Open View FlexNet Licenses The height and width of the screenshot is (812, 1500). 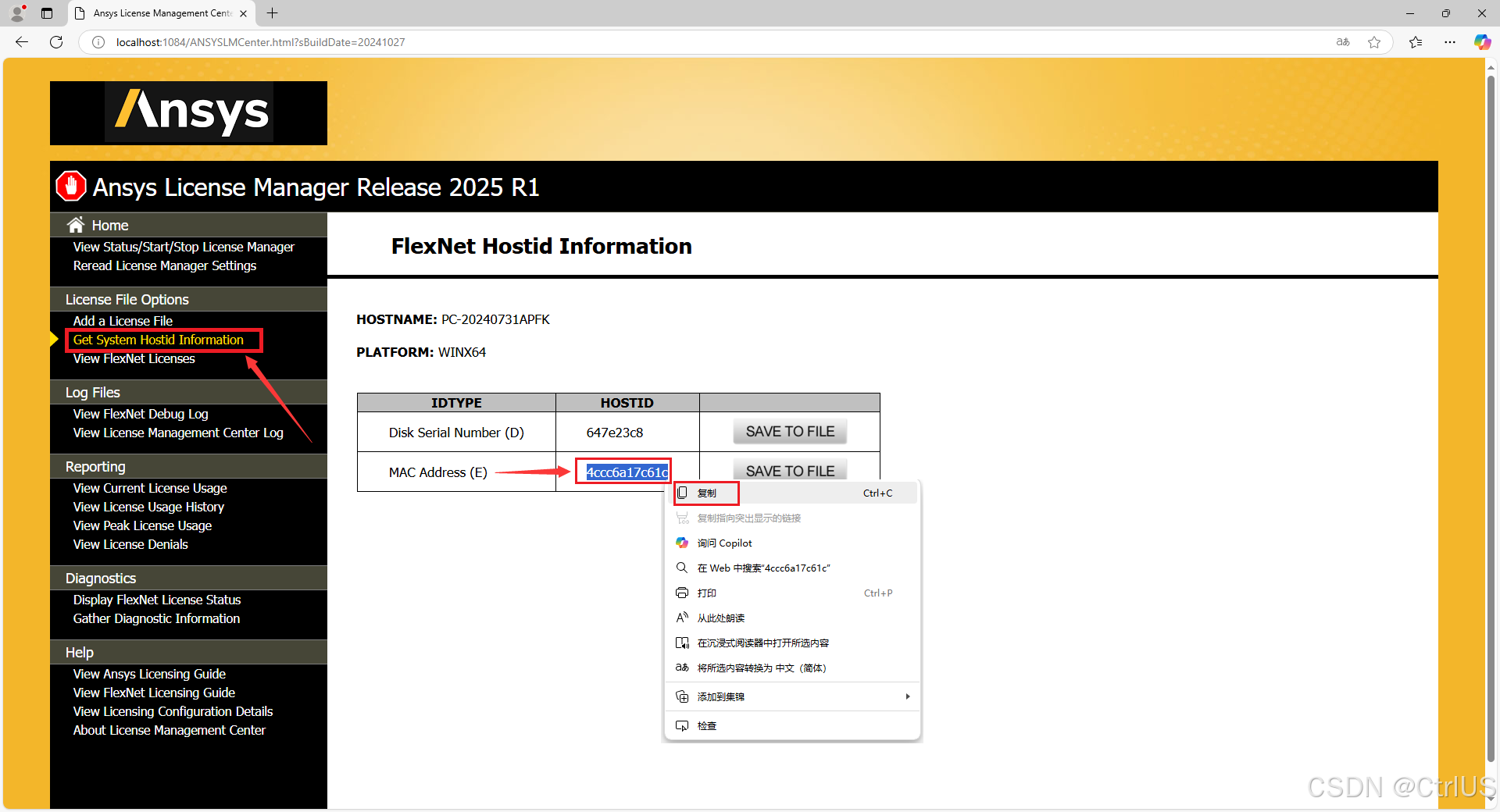tap(134, 358)
